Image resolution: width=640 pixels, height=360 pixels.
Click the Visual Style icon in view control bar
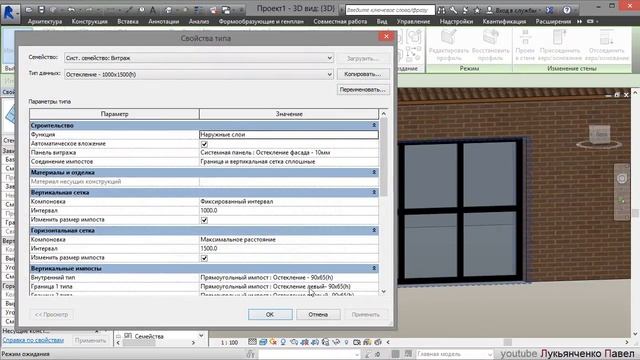[x=263, y=342]
